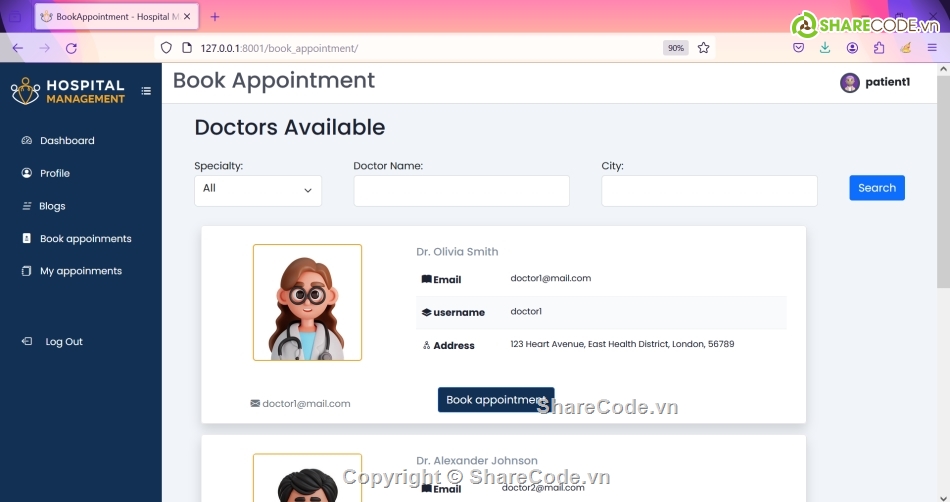
Task: Click the icon next to Address
Action: pyautogui.click(x=427, y=345)
